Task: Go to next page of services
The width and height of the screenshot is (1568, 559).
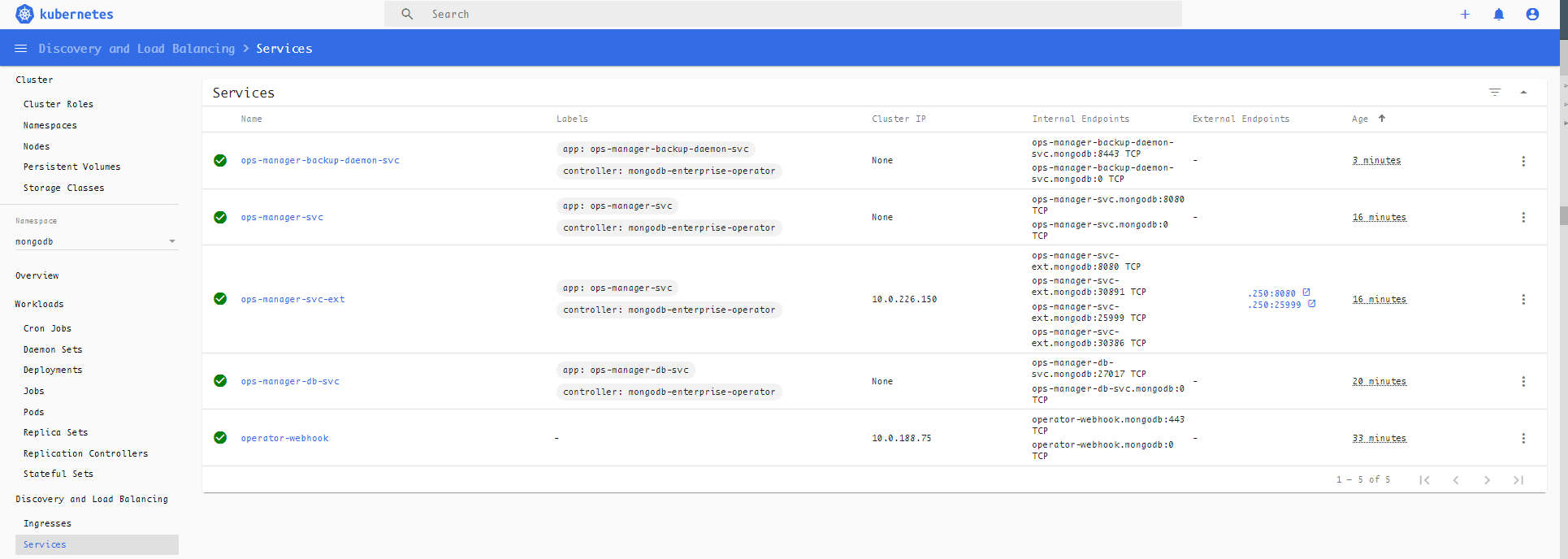Action: 1487,480
